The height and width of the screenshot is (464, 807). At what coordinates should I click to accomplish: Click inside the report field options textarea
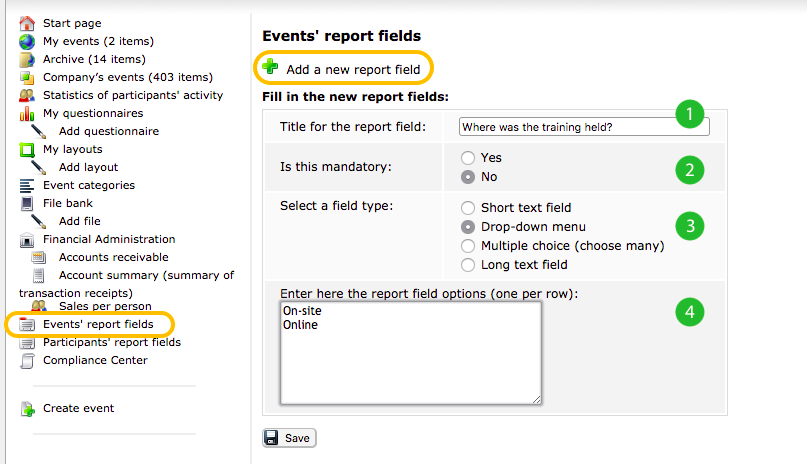click(x=411, y=353)
